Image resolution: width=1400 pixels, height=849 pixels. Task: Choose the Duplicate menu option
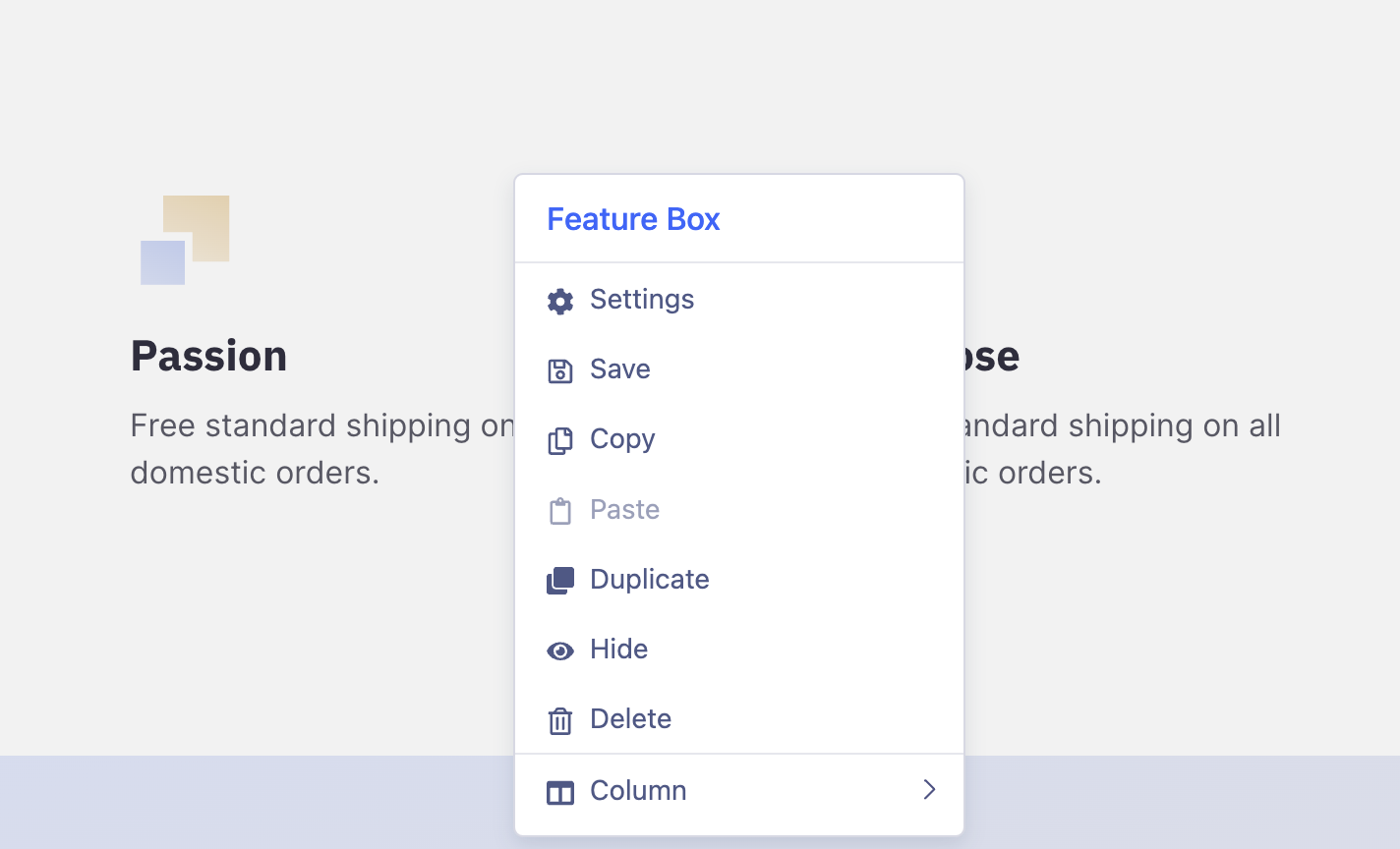coord(650,580)
